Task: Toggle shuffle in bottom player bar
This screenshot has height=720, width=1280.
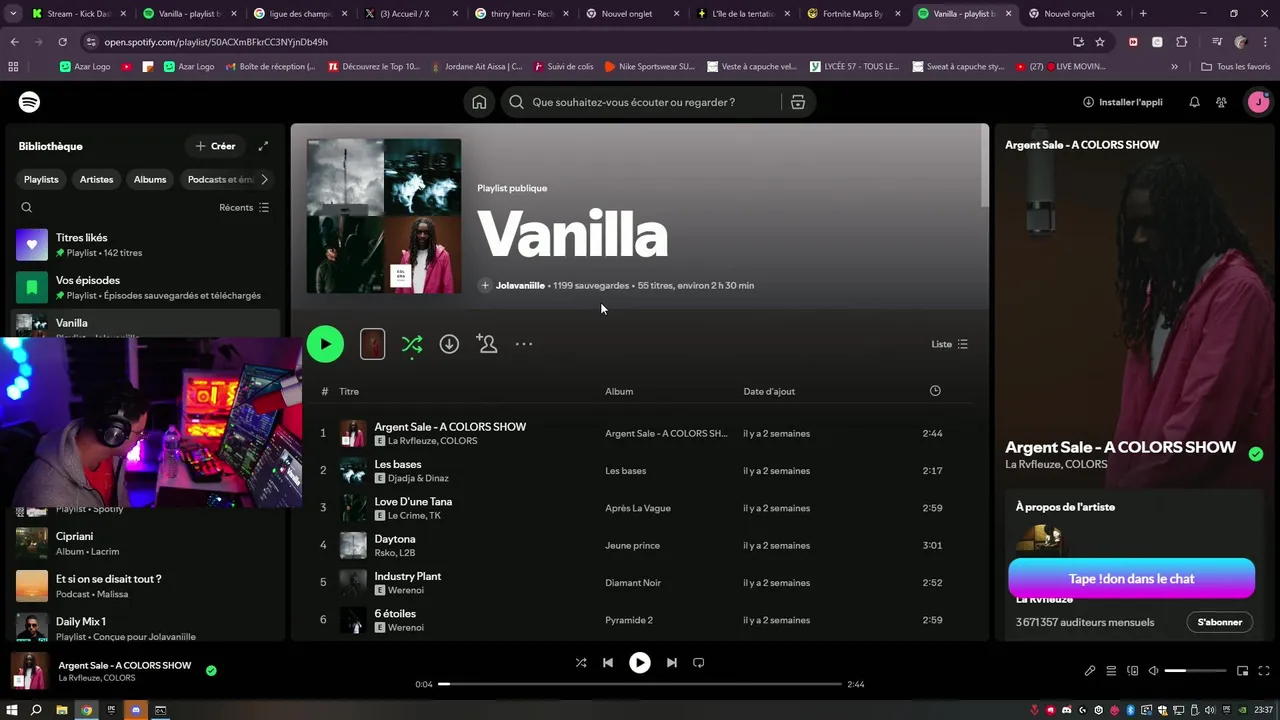Action: pos(581,662)
